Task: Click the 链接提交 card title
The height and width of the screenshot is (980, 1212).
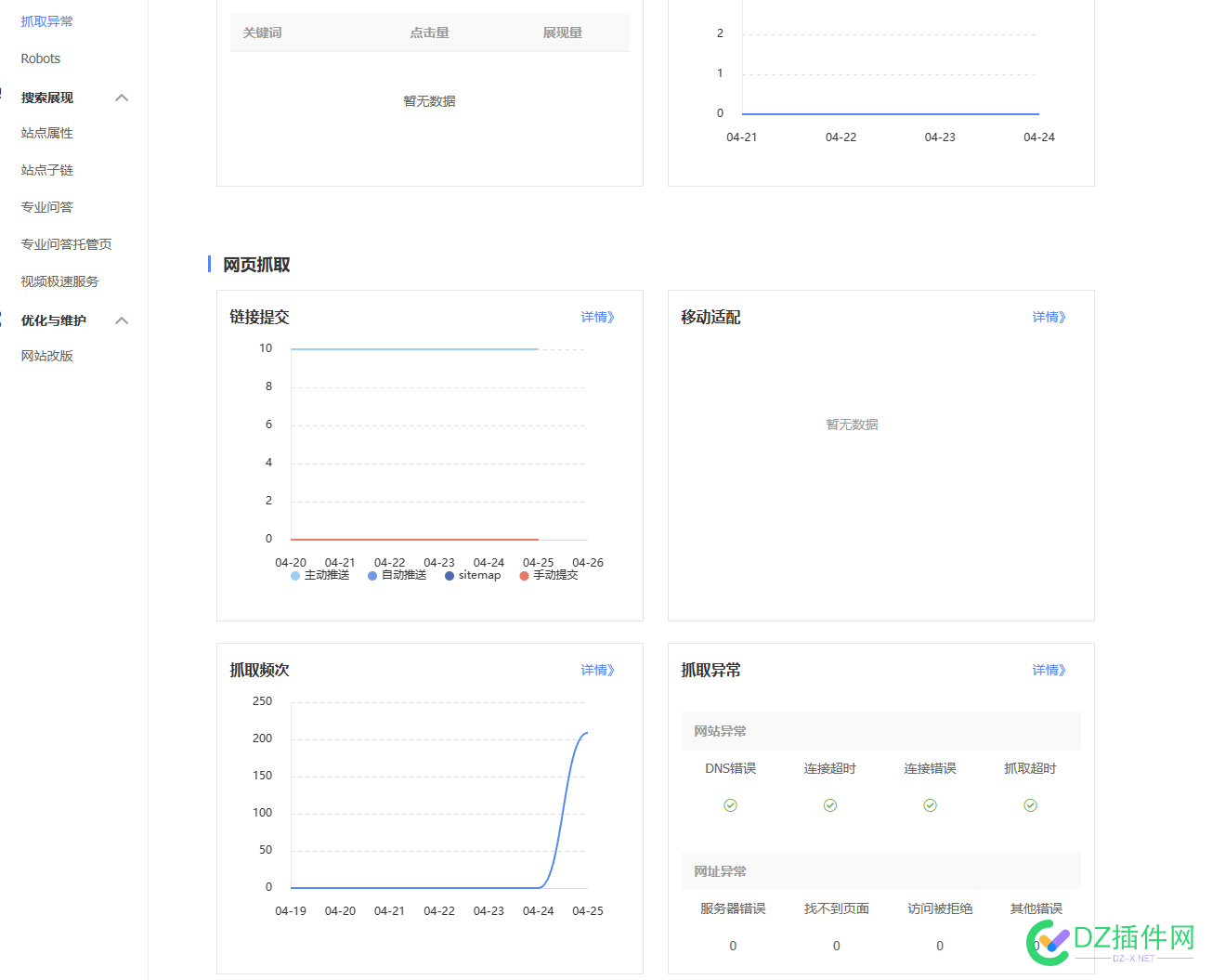Action: click(x=260, y=317)
